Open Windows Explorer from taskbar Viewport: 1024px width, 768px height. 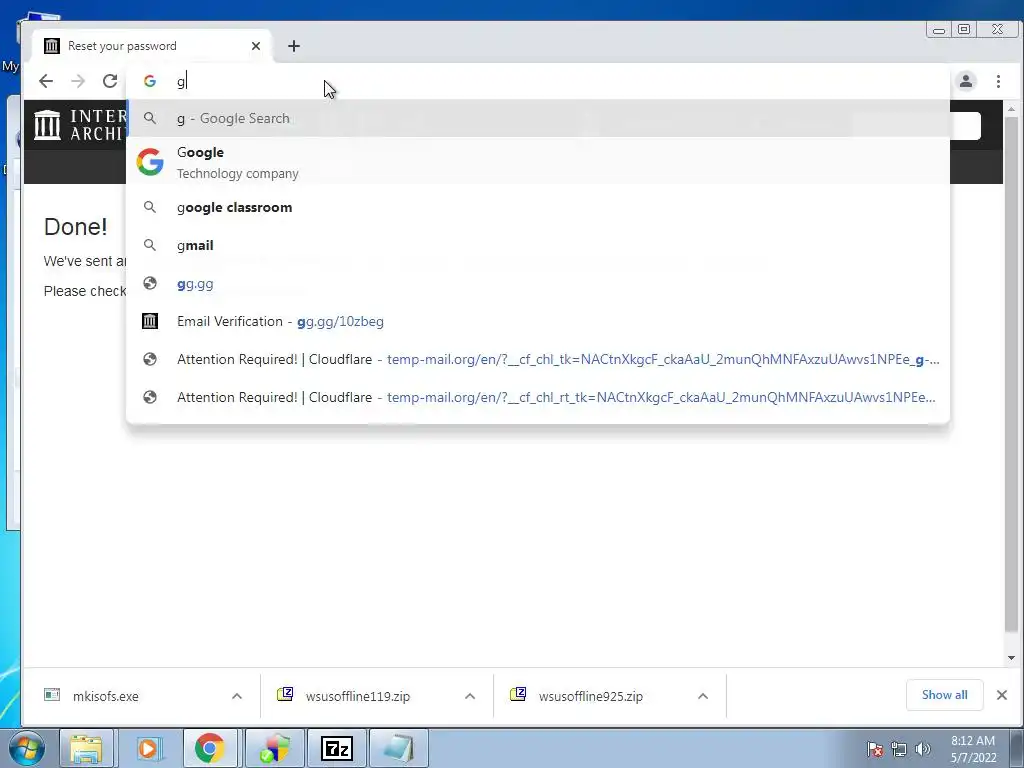click(x=86, y=748)
